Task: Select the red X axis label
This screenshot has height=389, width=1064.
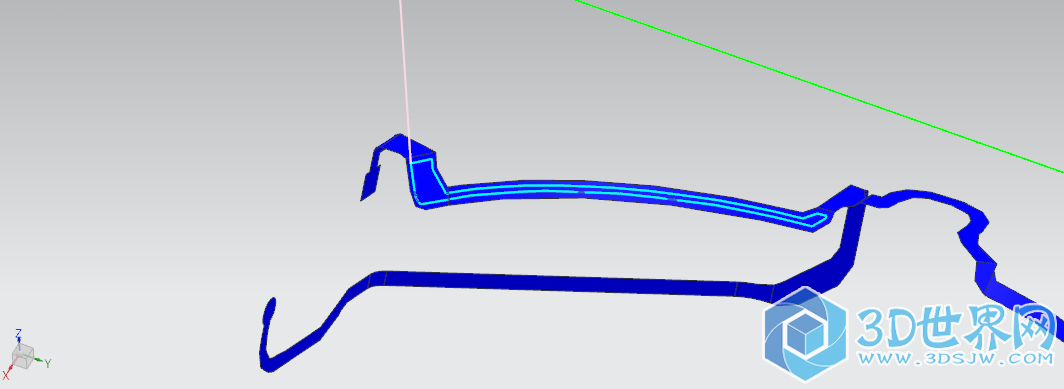Action: [x=6, y=375]
